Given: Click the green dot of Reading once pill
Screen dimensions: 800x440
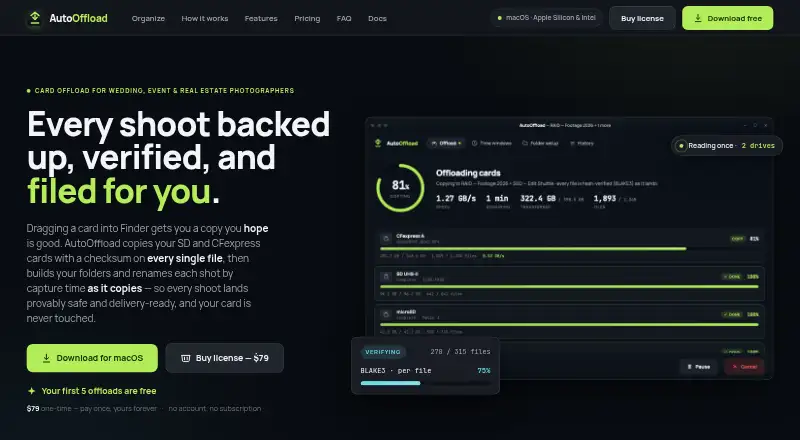Looking at the screenshot, I should pos(681,146).
